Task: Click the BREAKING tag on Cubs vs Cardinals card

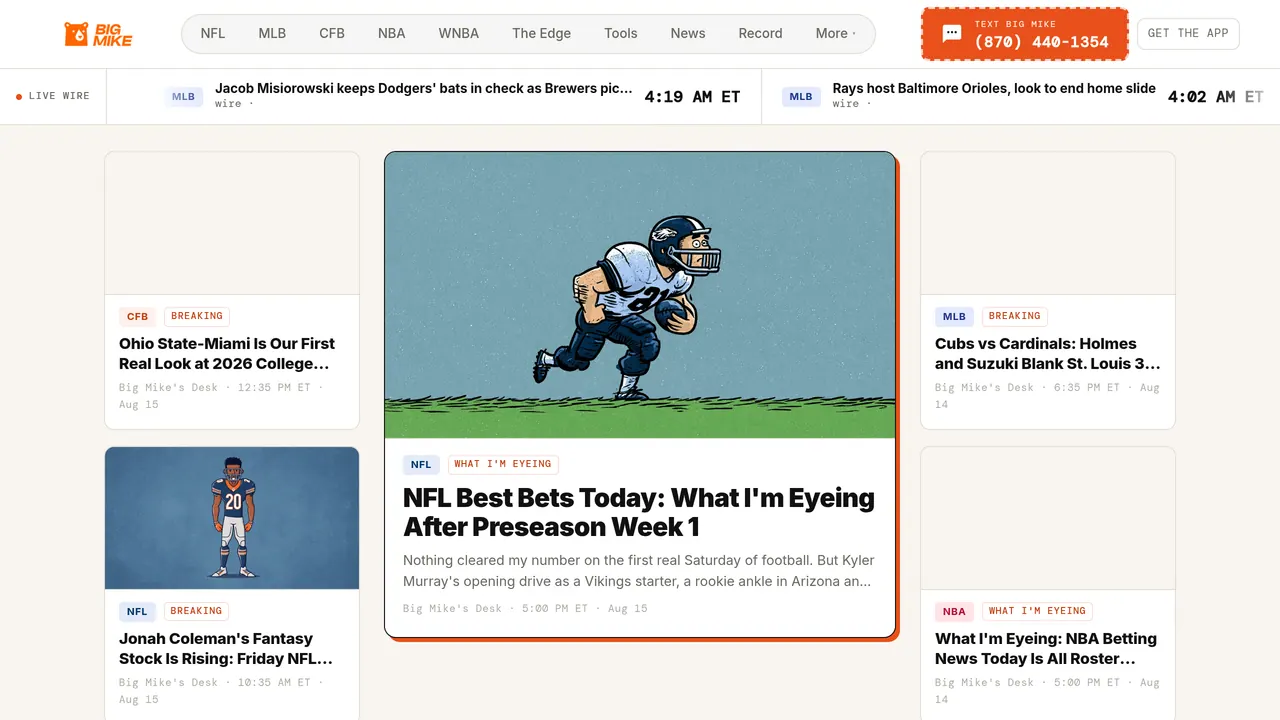Action: pyautogui.click(x=1015, y=316)
